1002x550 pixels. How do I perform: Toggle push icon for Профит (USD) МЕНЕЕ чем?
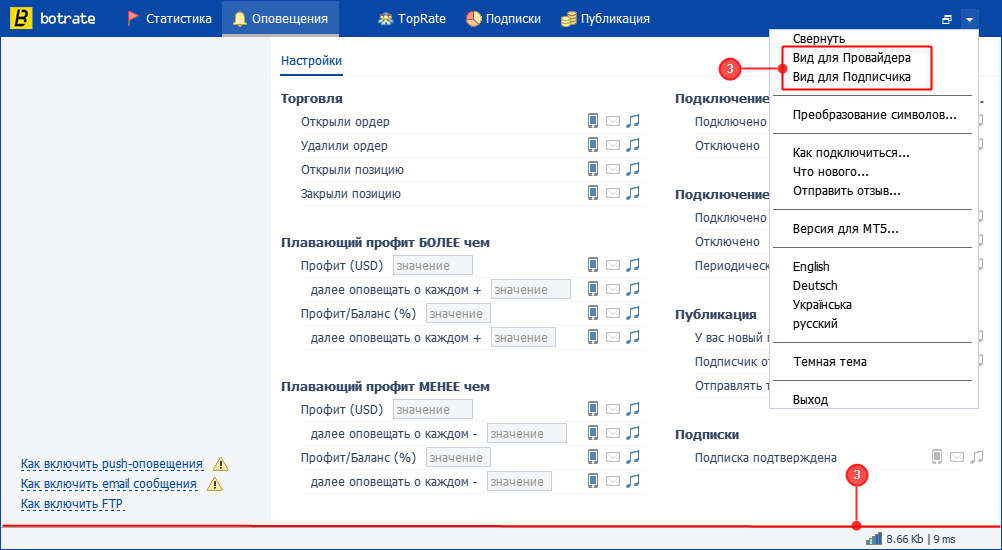click(x=593, y=408)
